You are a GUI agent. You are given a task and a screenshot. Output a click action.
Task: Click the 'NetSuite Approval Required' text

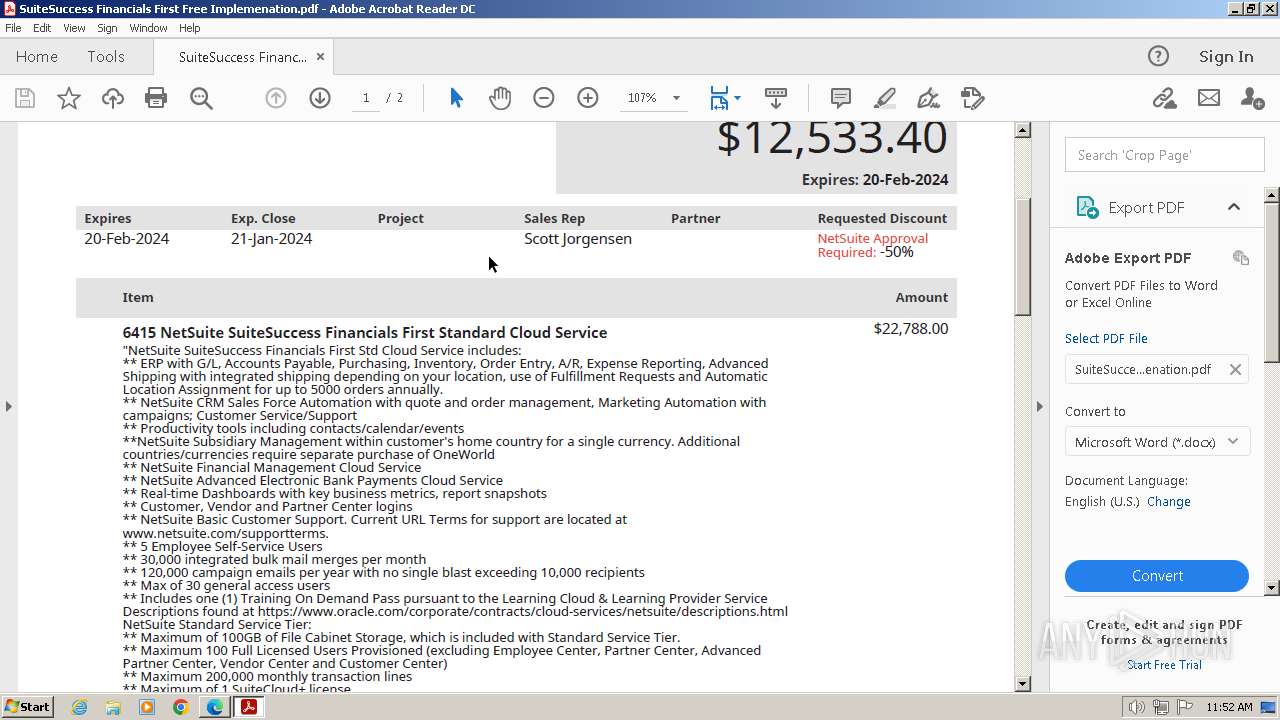(872, 245)
